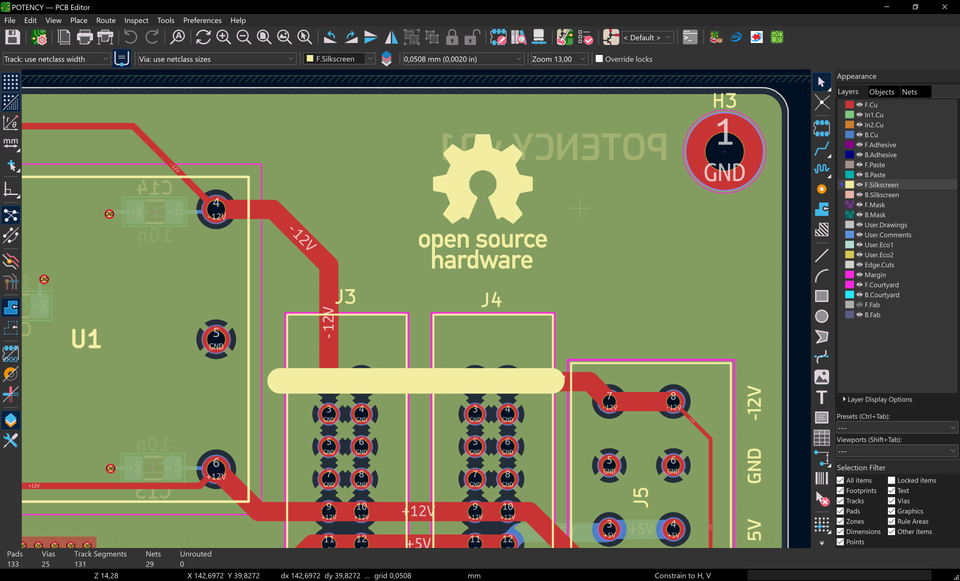Viewport: 960px width, 581px height.
Task: Open the Place menu
Action: tap(78, 20)
